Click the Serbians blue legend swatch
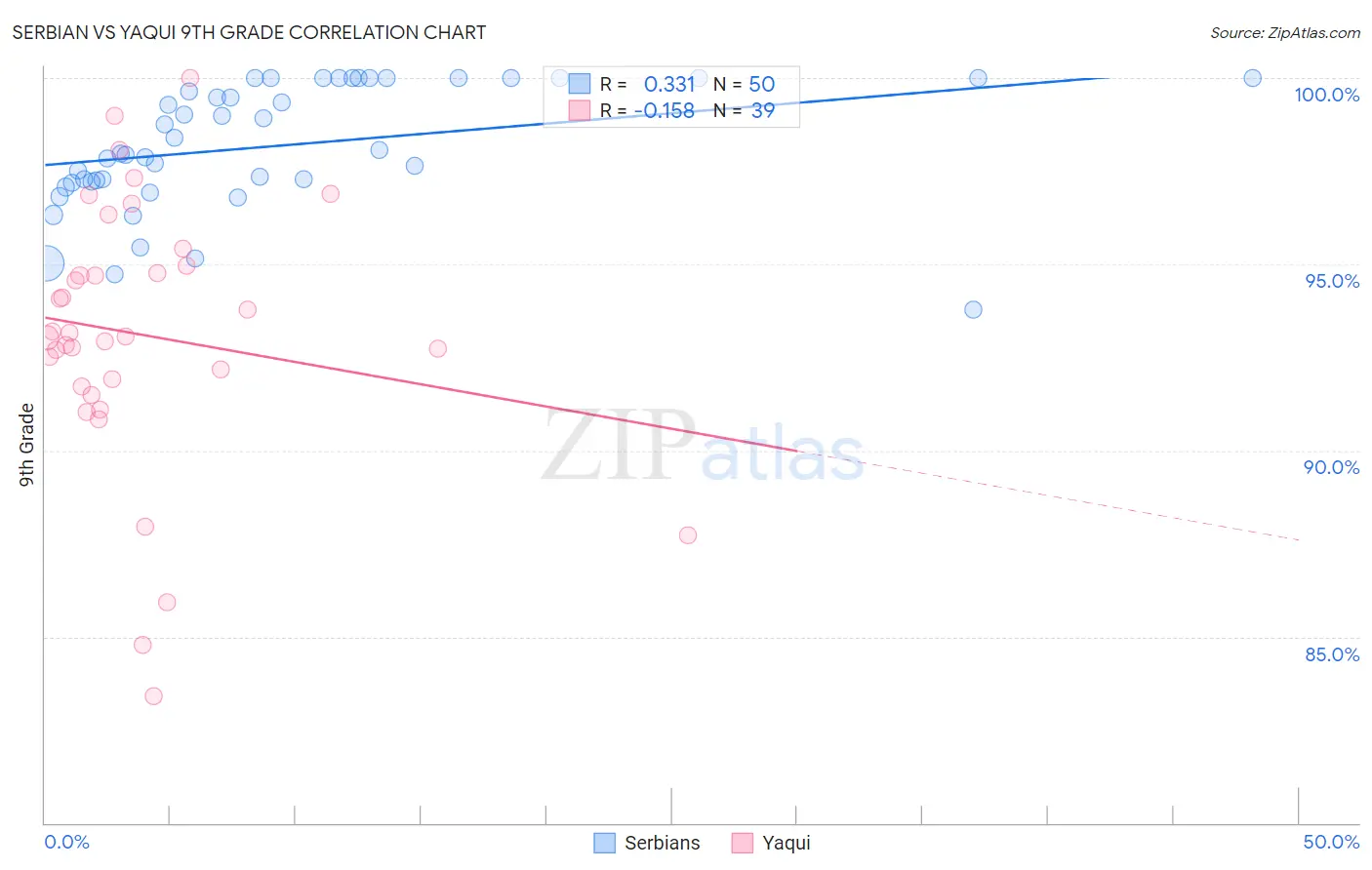Image resolution: width=1372 pixels, height=870 pixels. tap(604, 843)
